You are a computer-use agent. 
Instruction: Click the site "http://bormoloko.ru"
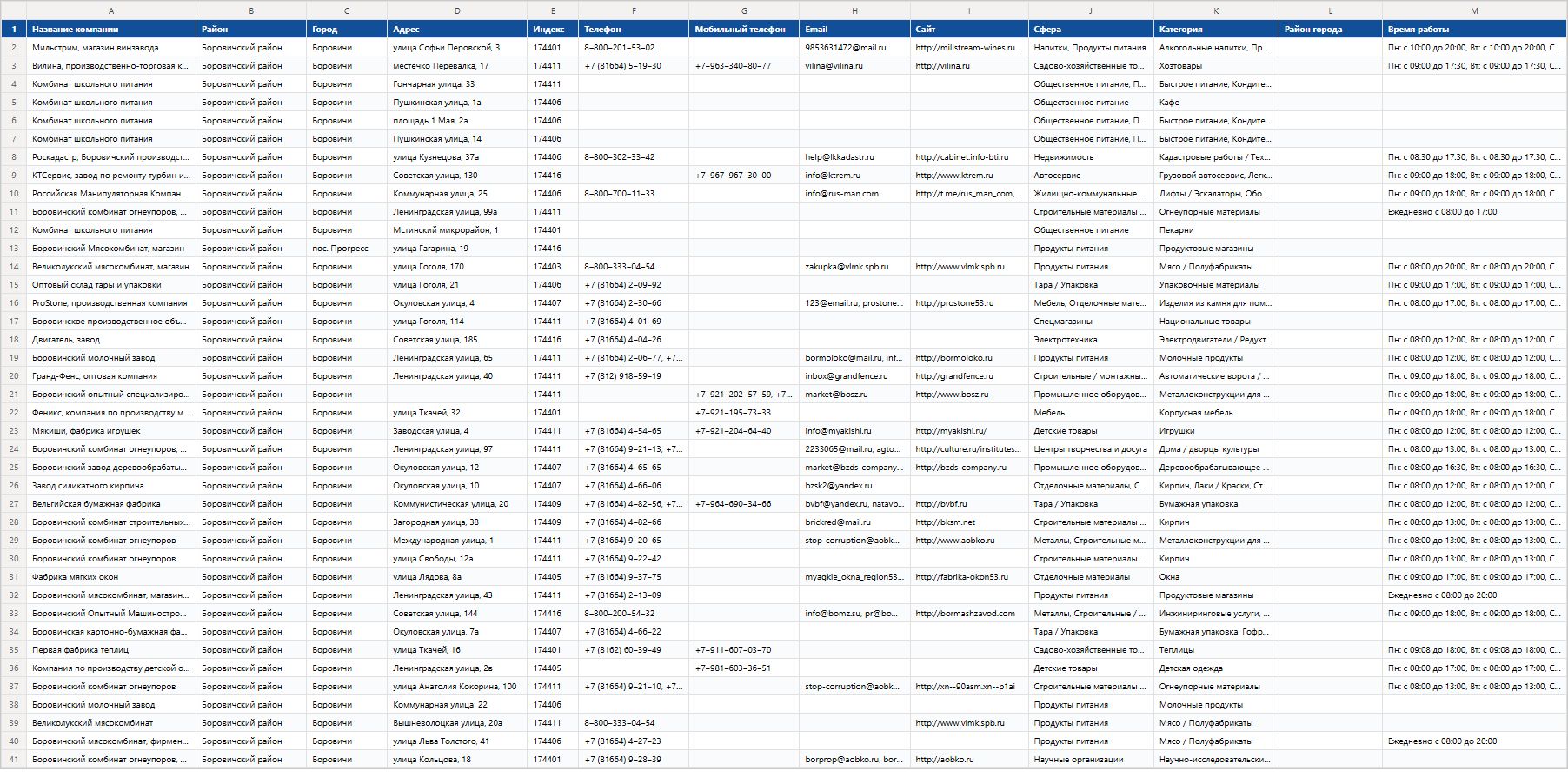pyautogui.click(x=969, y=358)
